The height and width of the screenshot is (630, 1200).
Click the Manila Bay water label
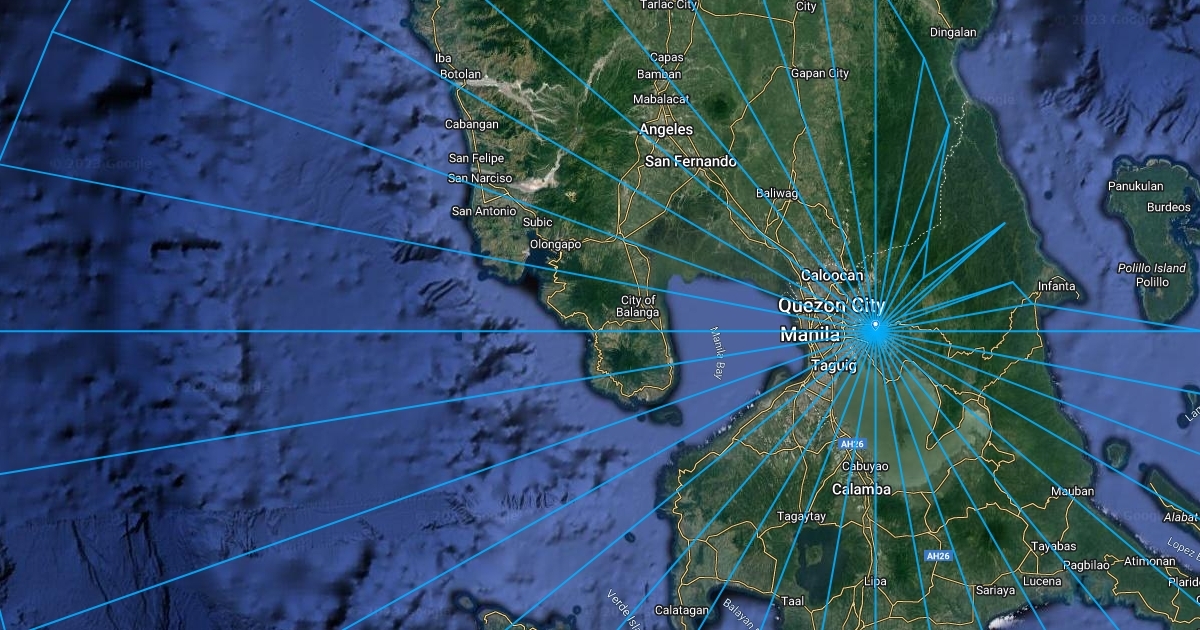(716, 352)
